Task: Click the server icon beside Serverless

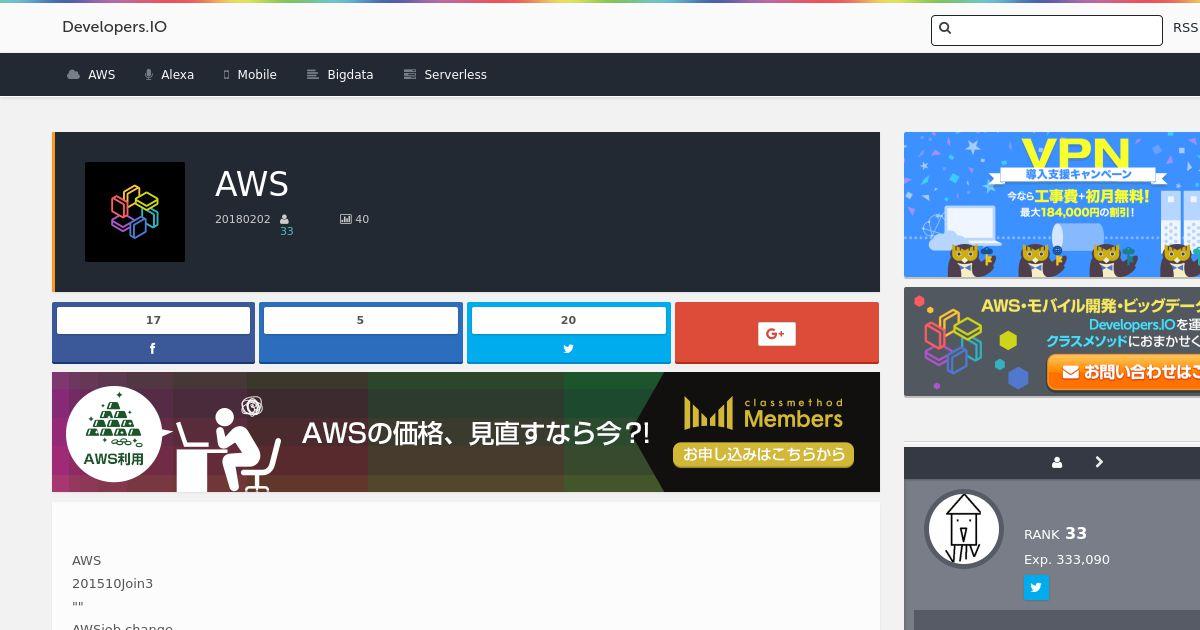Action: tap(409, 75)
